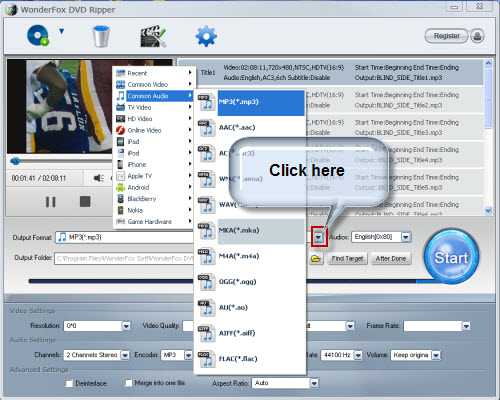Click the Find Target button
Viewport: 500px width, 400px height.
[x=347, y=258]
